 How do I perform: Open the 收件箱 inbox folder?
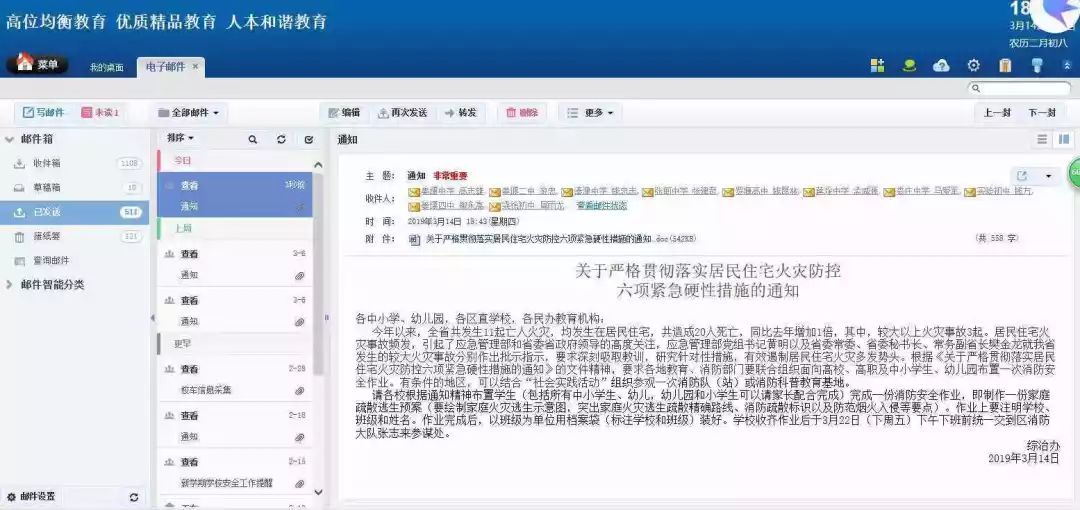pos(74,163)
